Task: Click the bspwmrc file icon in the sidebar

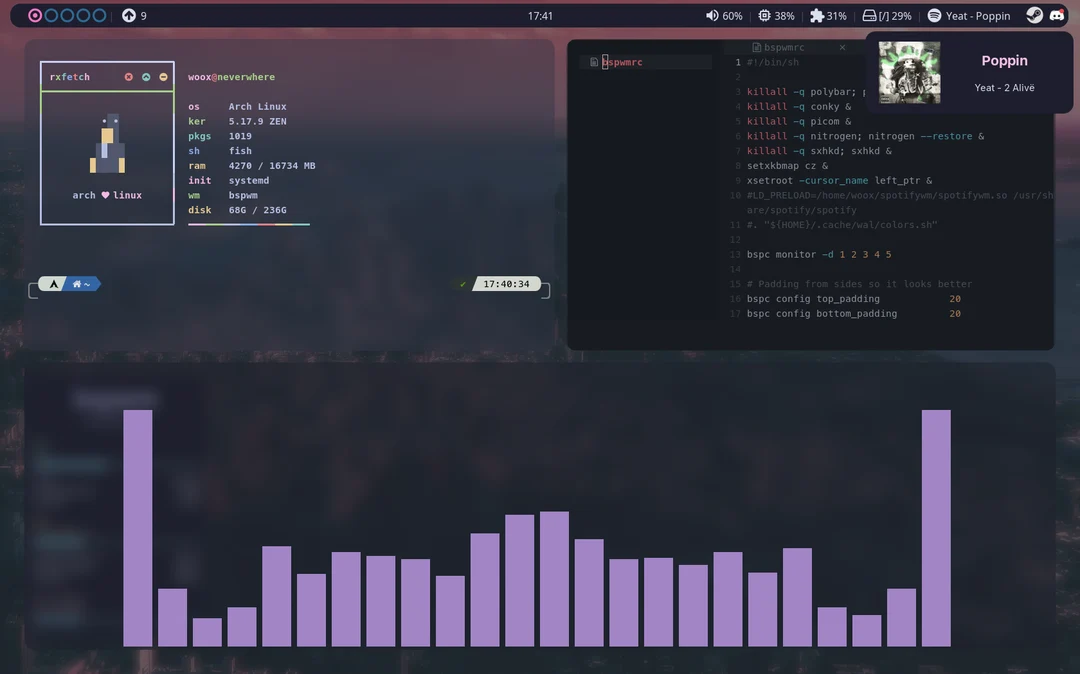Action: point(594,61)
